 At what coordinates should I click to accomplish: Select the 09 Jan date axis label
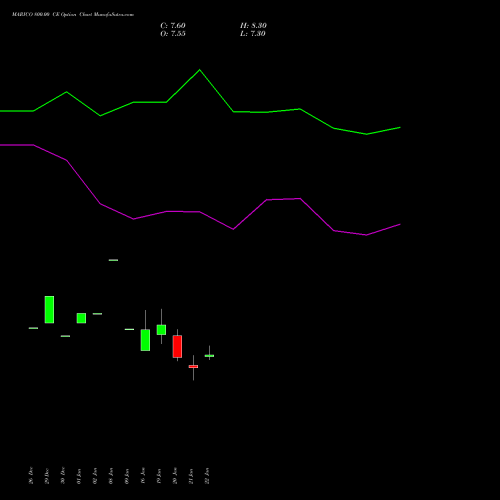click(x=127, y=476)
